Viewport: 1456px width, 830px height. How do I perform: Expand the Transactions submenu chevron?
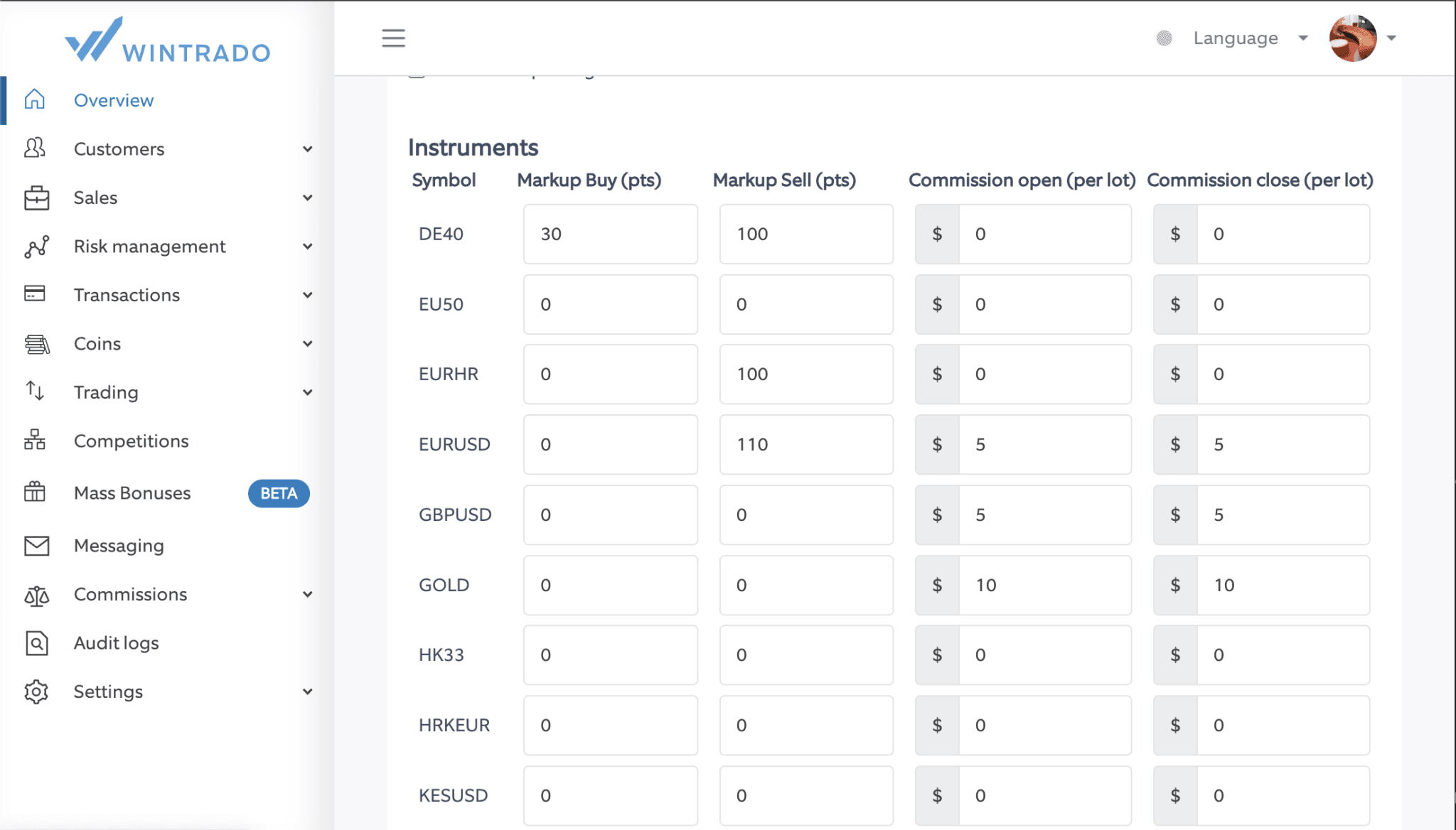click(x=307, y=295)
